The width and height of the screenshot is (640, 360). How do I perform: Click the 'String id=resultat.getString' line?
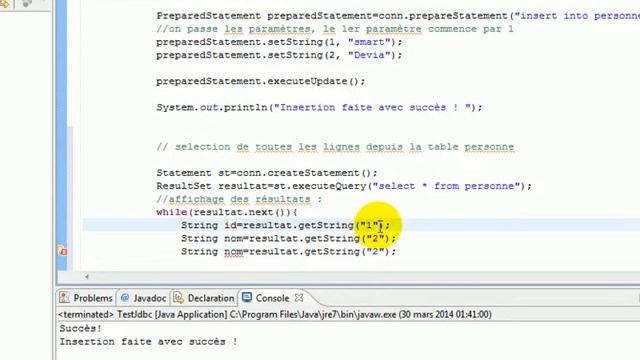coord(286,225)
